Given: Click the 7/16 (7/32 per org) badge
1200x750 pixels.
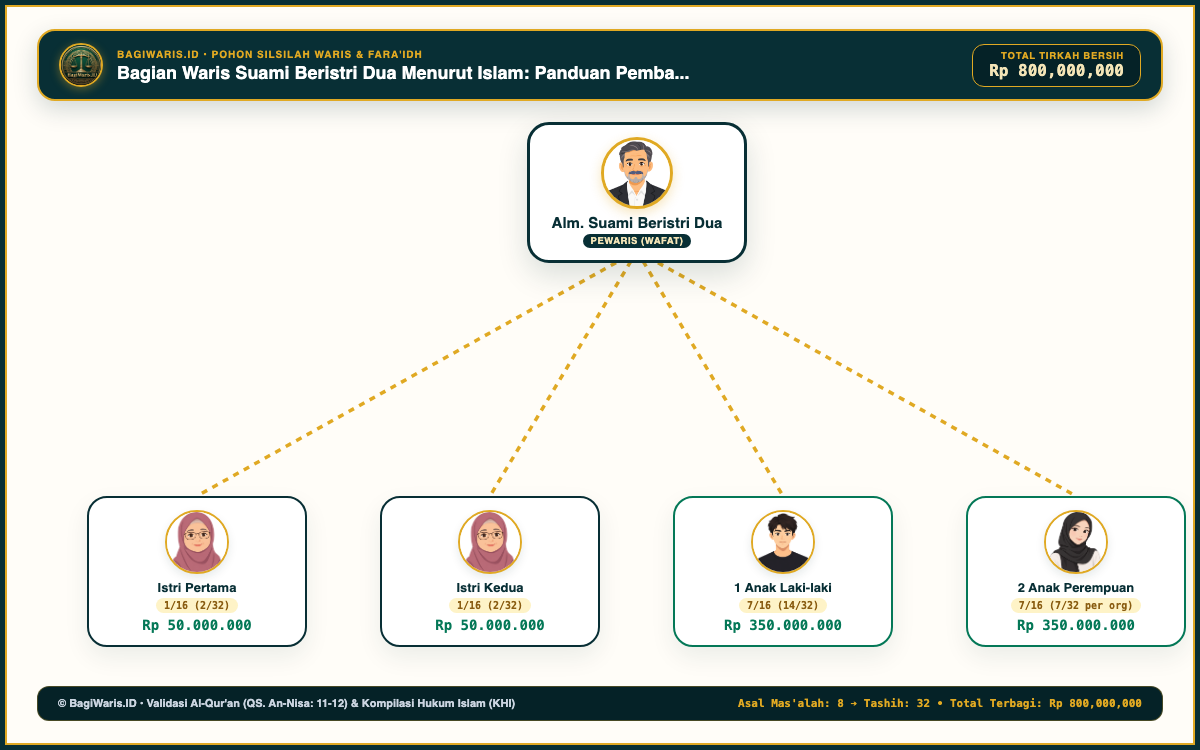Looking at the screenshot, I should tap(1076, 605).
